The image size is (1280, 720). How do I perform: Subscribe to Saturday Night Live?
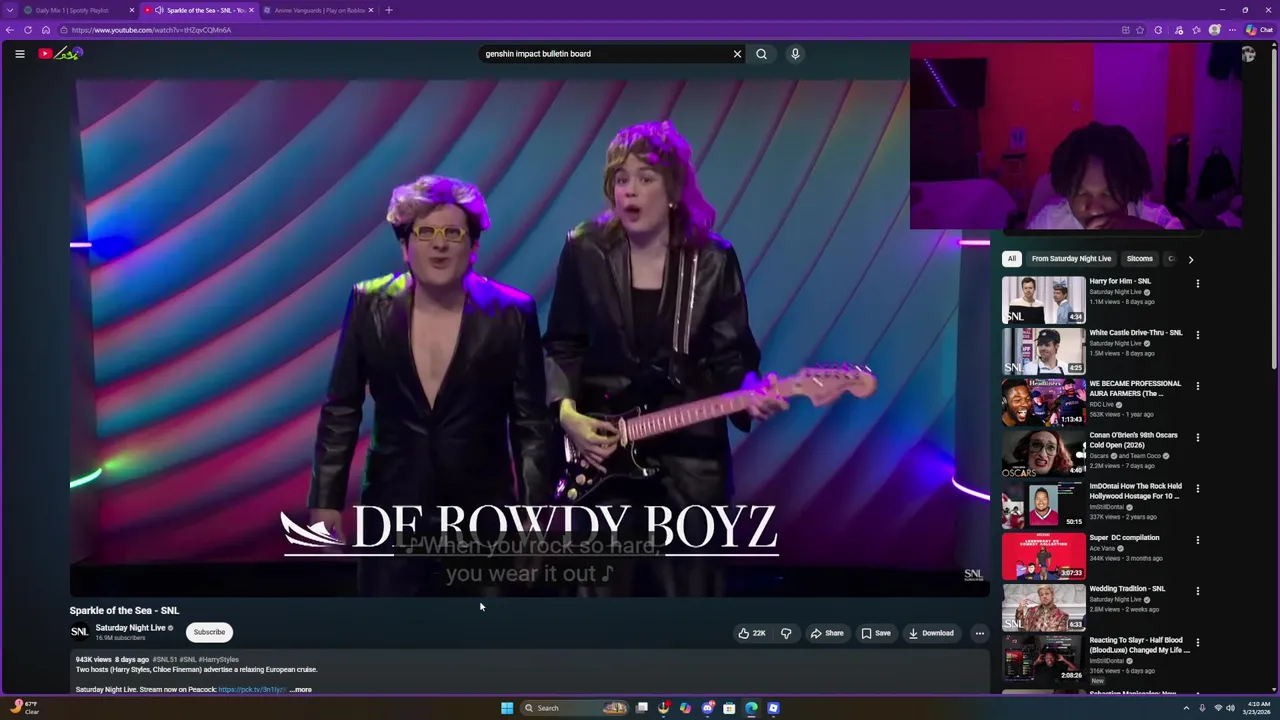coord(209,632)
